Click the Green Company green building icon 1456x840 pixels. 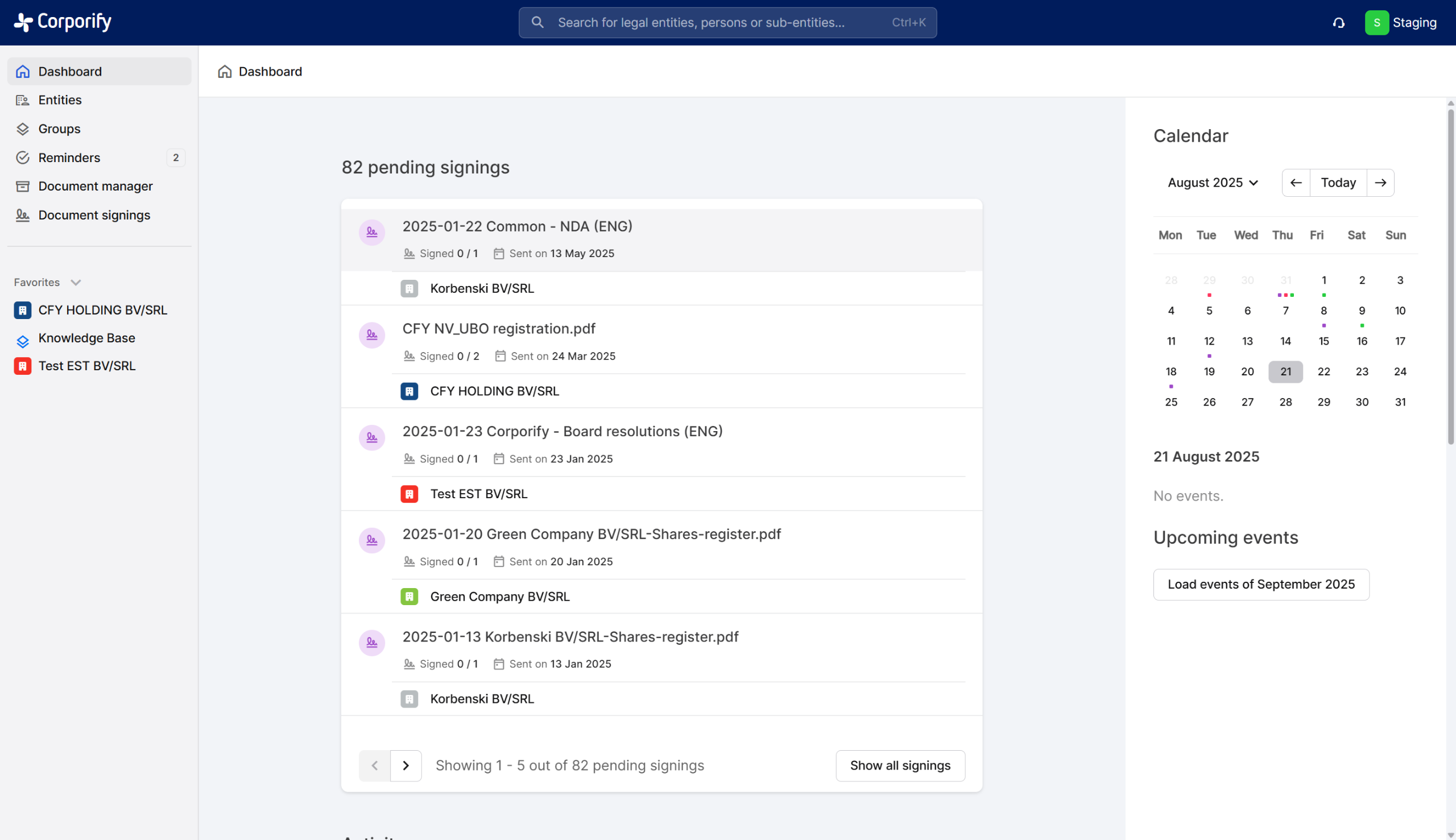coord(409,596)
